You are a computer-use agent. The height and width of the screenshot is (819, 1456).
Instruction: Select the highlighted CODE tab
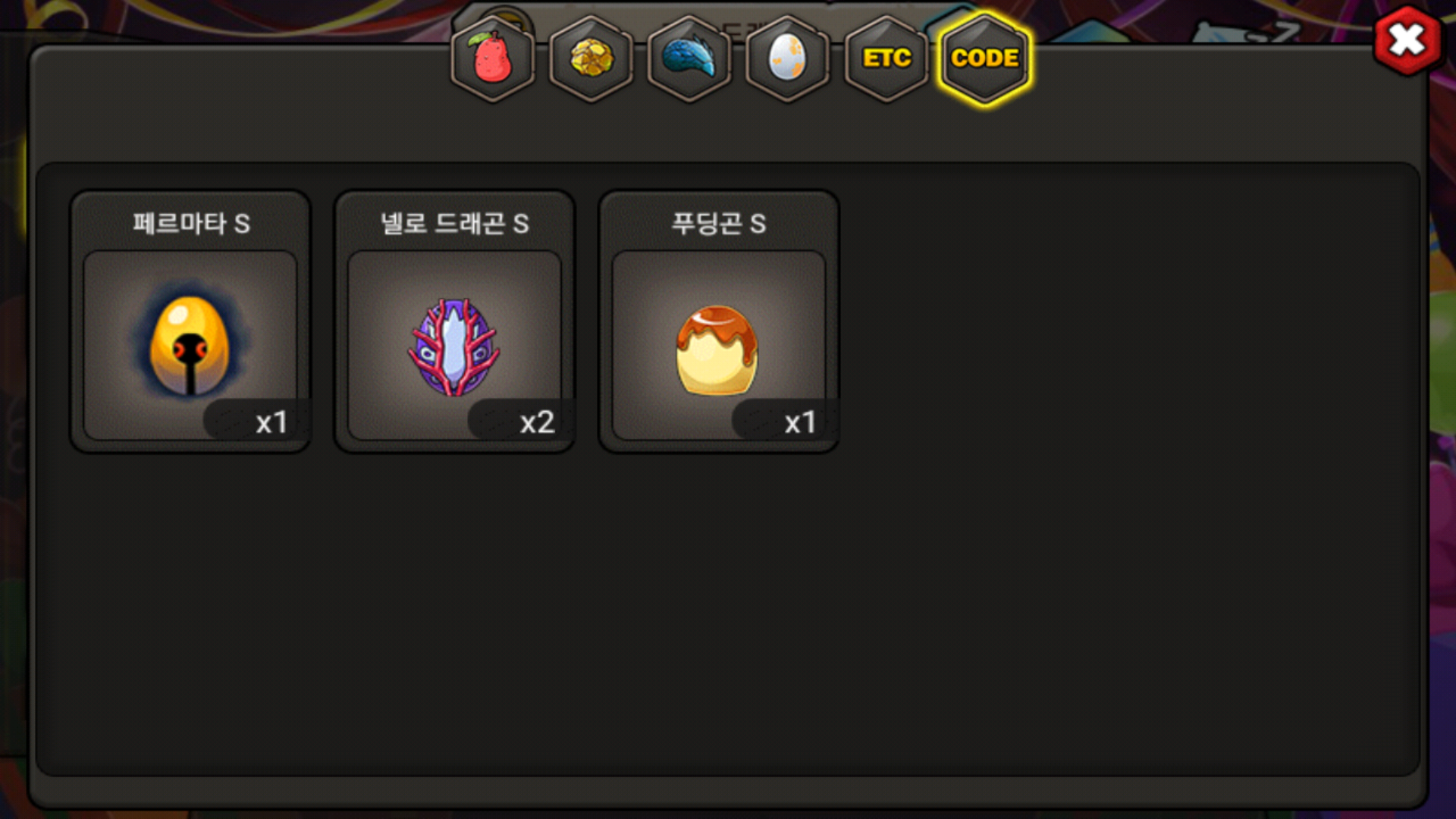tap(984, 58)
